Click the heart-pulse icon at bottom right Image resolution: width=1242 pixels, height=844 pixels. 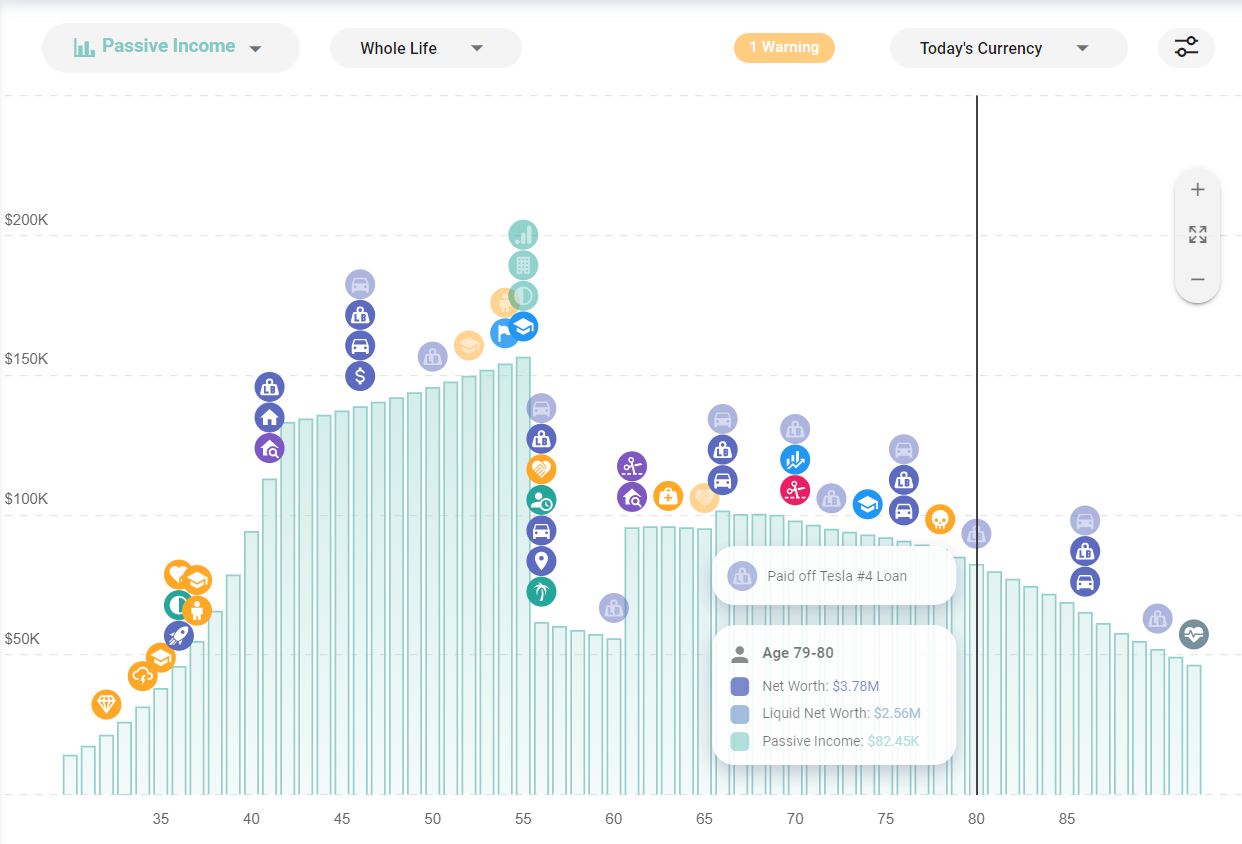click(1193, 634)
